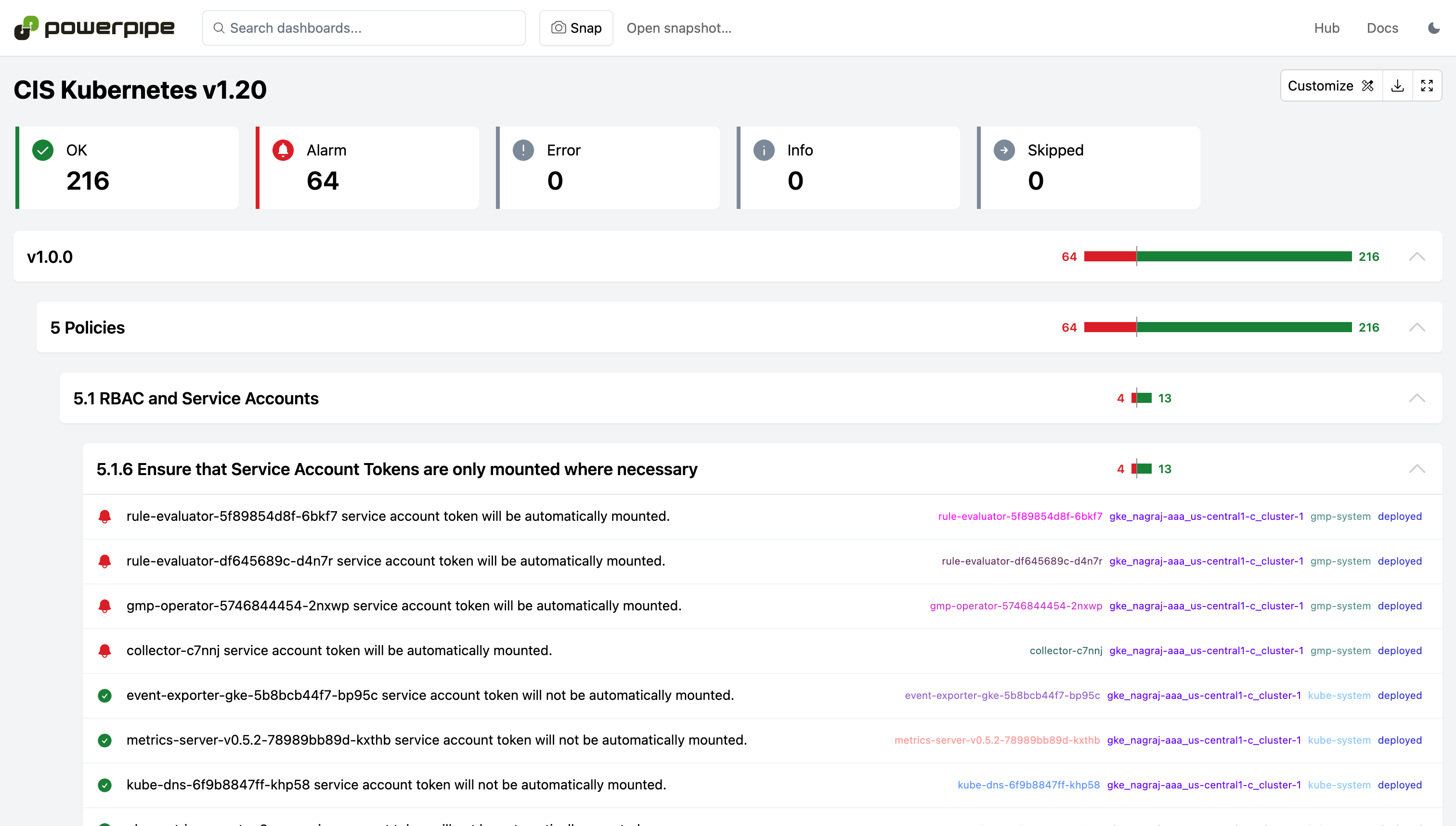The height and width of the screenshot is (826, 1456).
Task: Click OK check for event-exporter-gke row
Action: [x=104, y=696]
